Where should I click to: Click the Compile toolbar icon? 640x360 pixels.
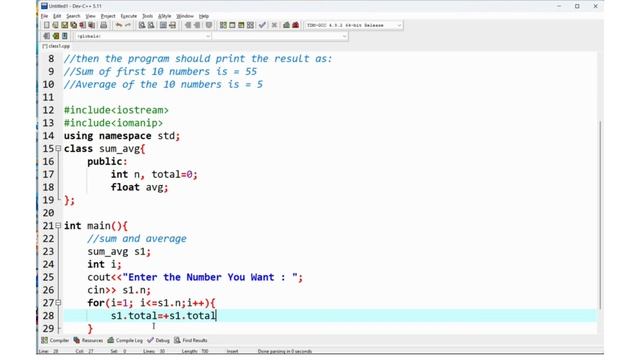pos(223,25)
